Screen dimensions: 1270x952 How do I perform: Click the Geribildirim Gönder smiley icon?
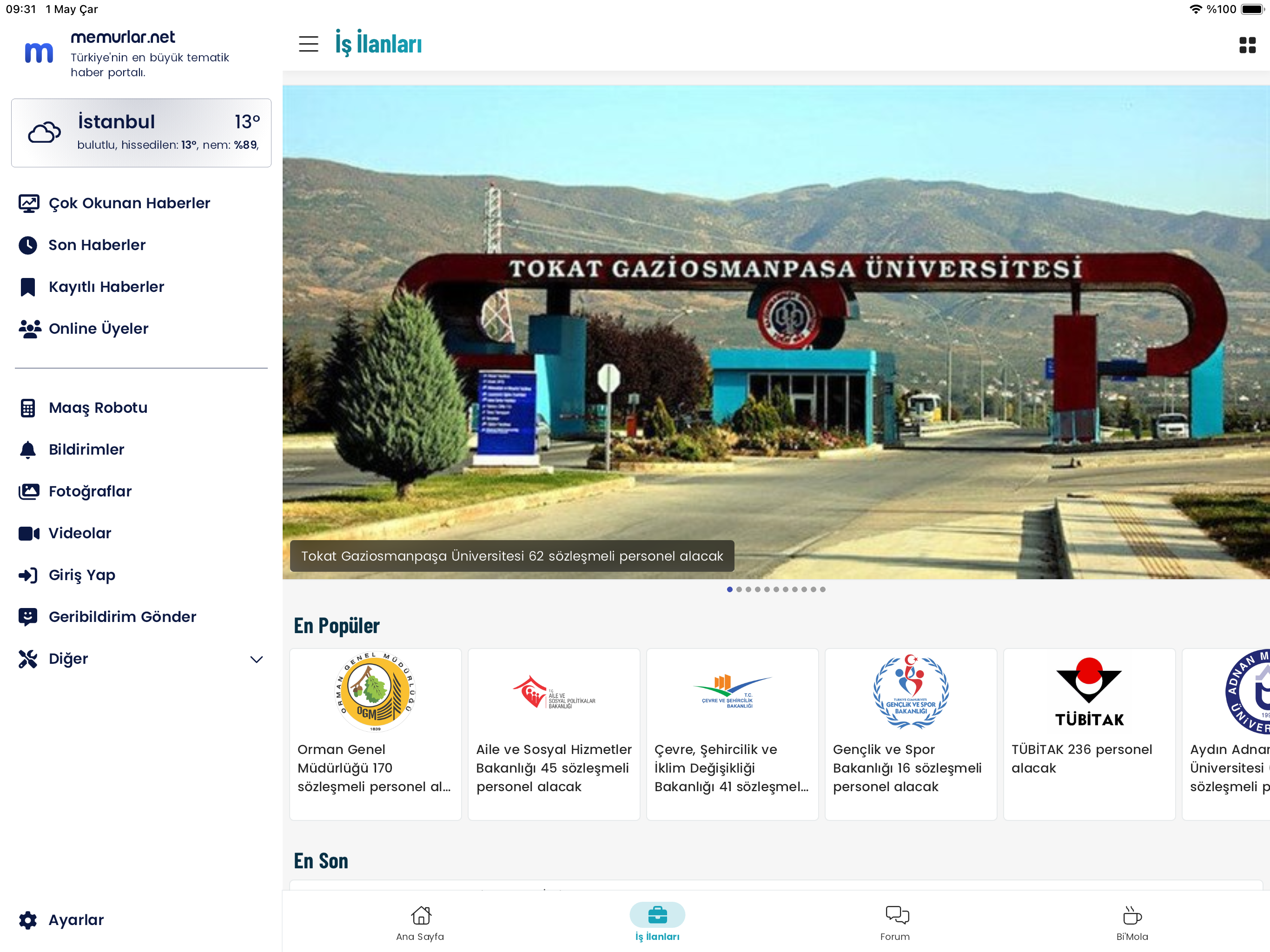tap(27, 617)
